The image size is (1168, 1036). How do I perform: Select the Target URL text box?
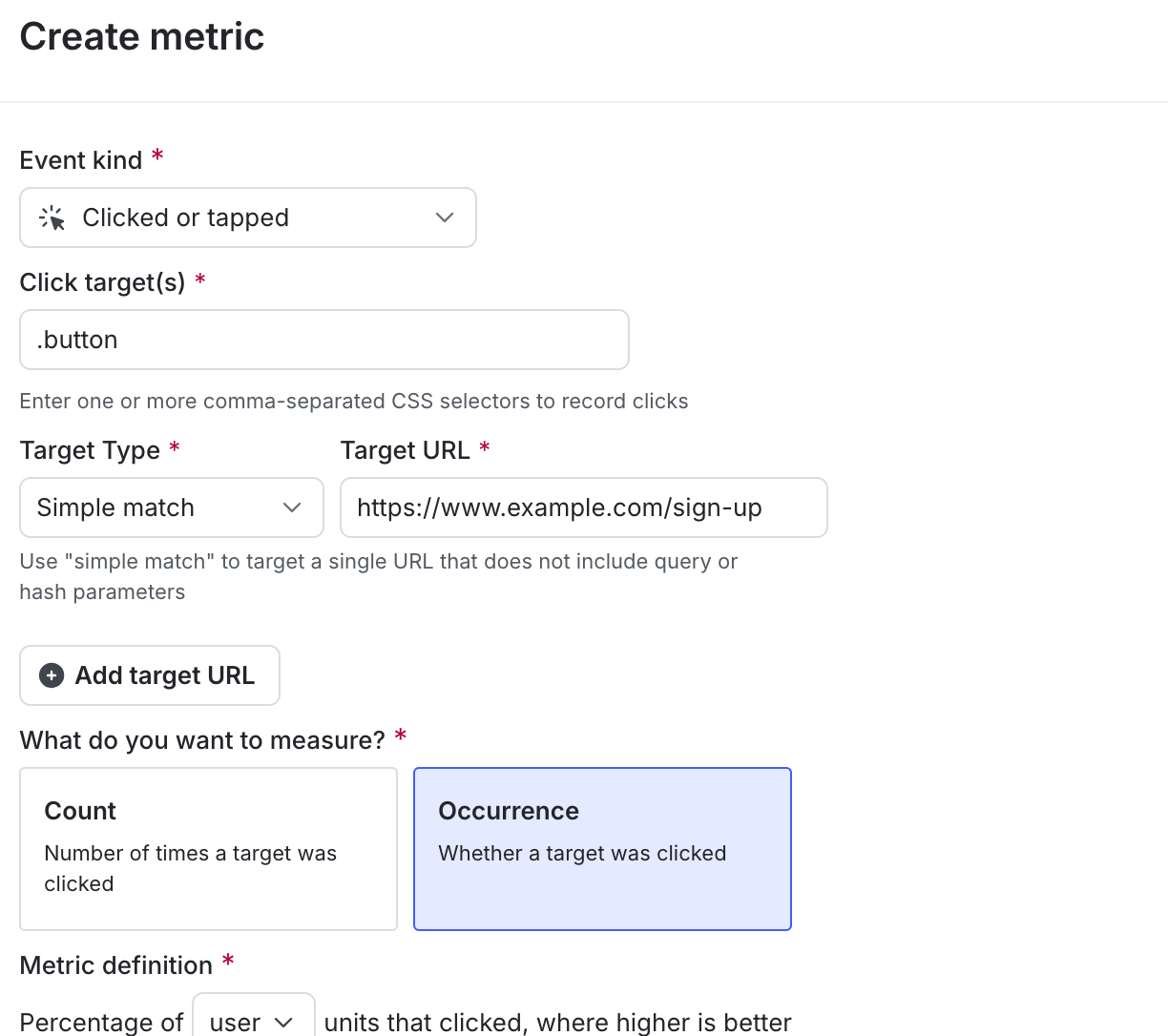(x=583, y=508)
